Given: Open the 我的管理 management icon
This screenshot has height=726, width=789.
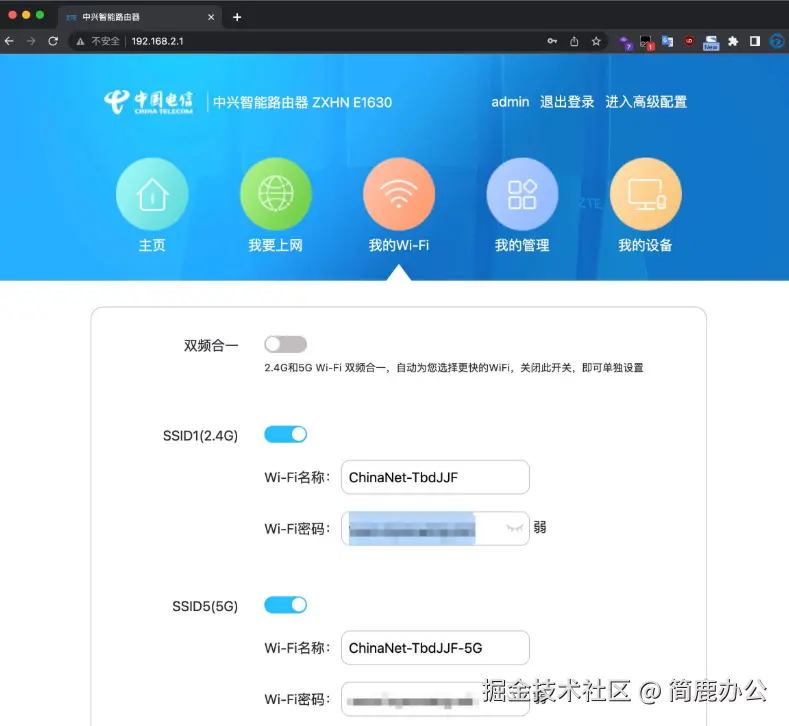Looking at the screenshot, I should coord(522,194).
